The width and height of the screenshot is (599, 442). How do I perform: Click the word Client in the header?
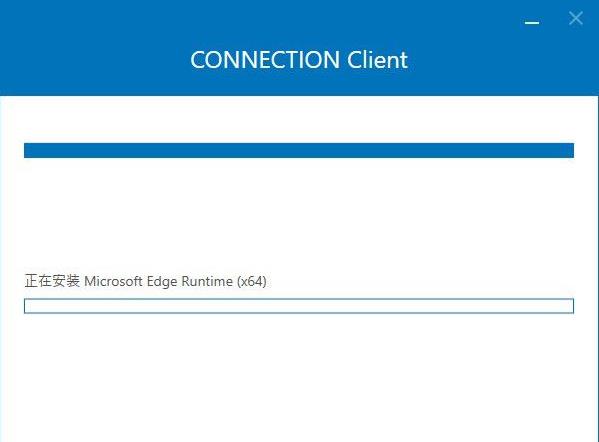[377, 60]
